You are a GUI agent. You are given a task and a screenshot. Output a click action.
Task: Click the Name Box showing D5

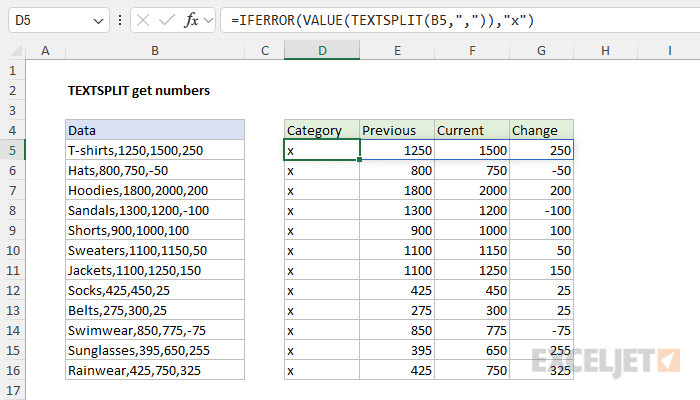58,20
